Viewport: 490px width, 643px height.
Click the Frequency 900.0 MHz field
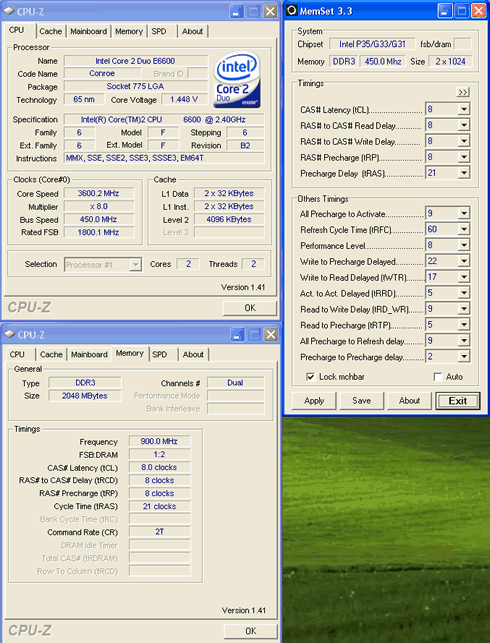(x=160, y=442)
